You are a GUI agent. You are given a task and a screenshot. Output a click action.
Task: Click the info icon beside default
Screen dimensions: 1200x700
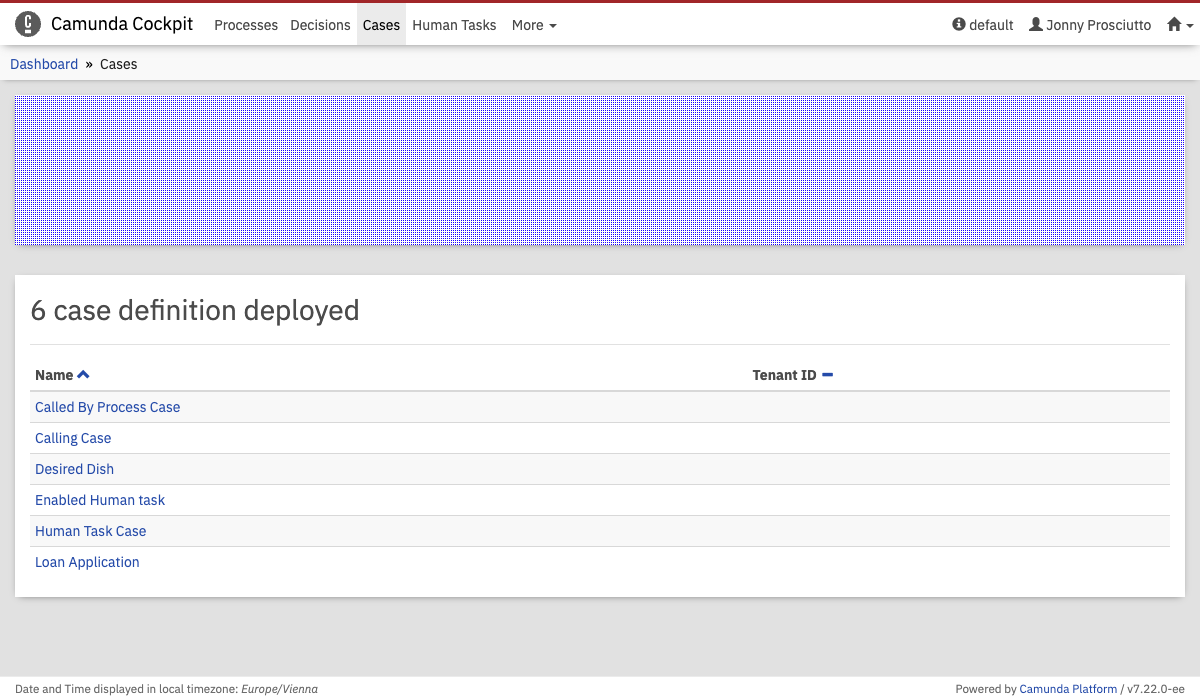959,25
